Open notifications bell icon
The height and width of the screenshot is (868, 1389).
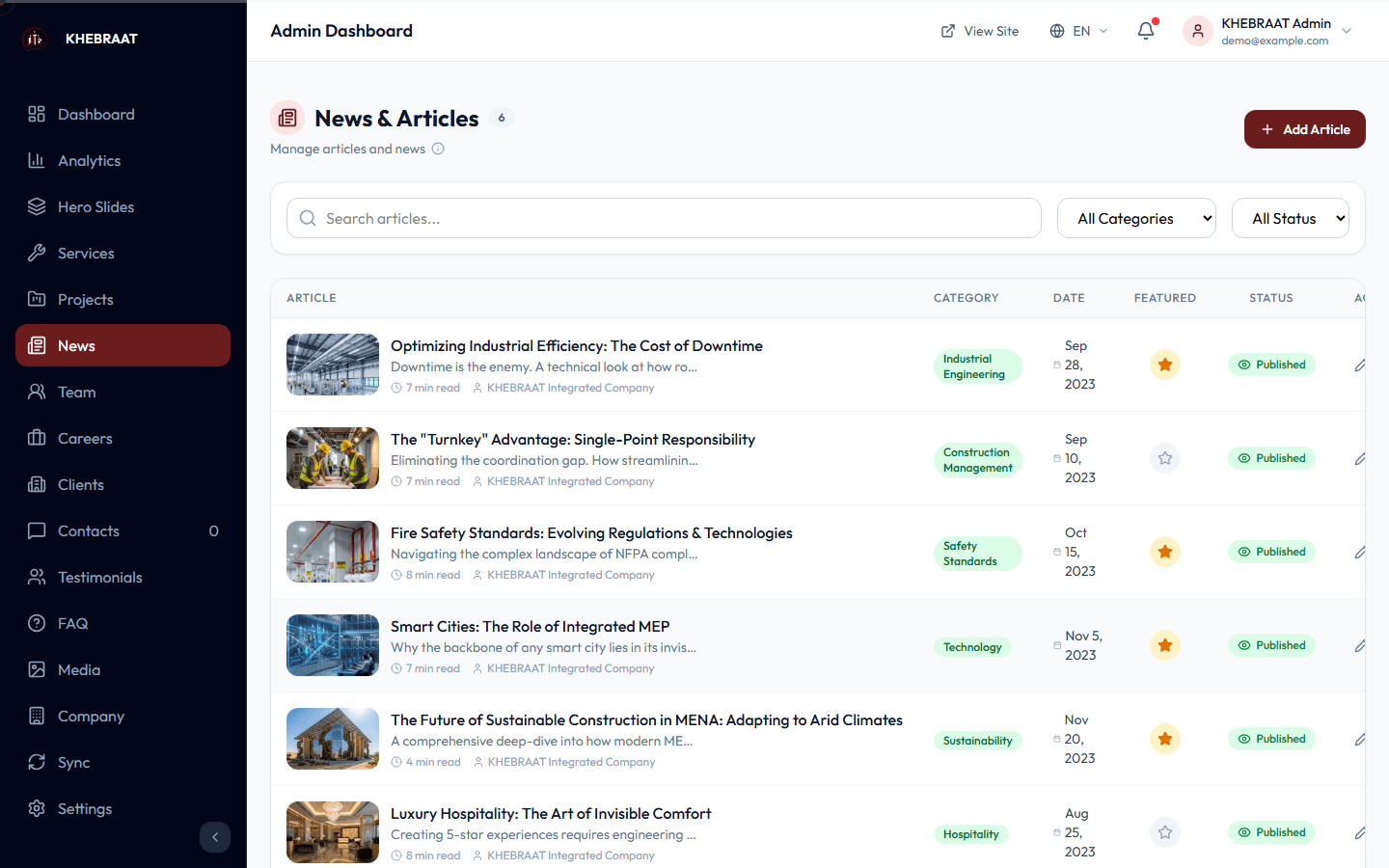pos(1146,31)
